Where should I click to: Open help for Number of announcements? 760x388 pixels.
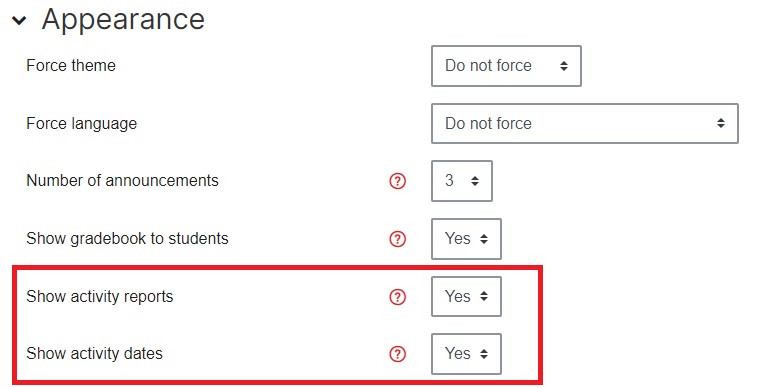[x=397, y=181]
